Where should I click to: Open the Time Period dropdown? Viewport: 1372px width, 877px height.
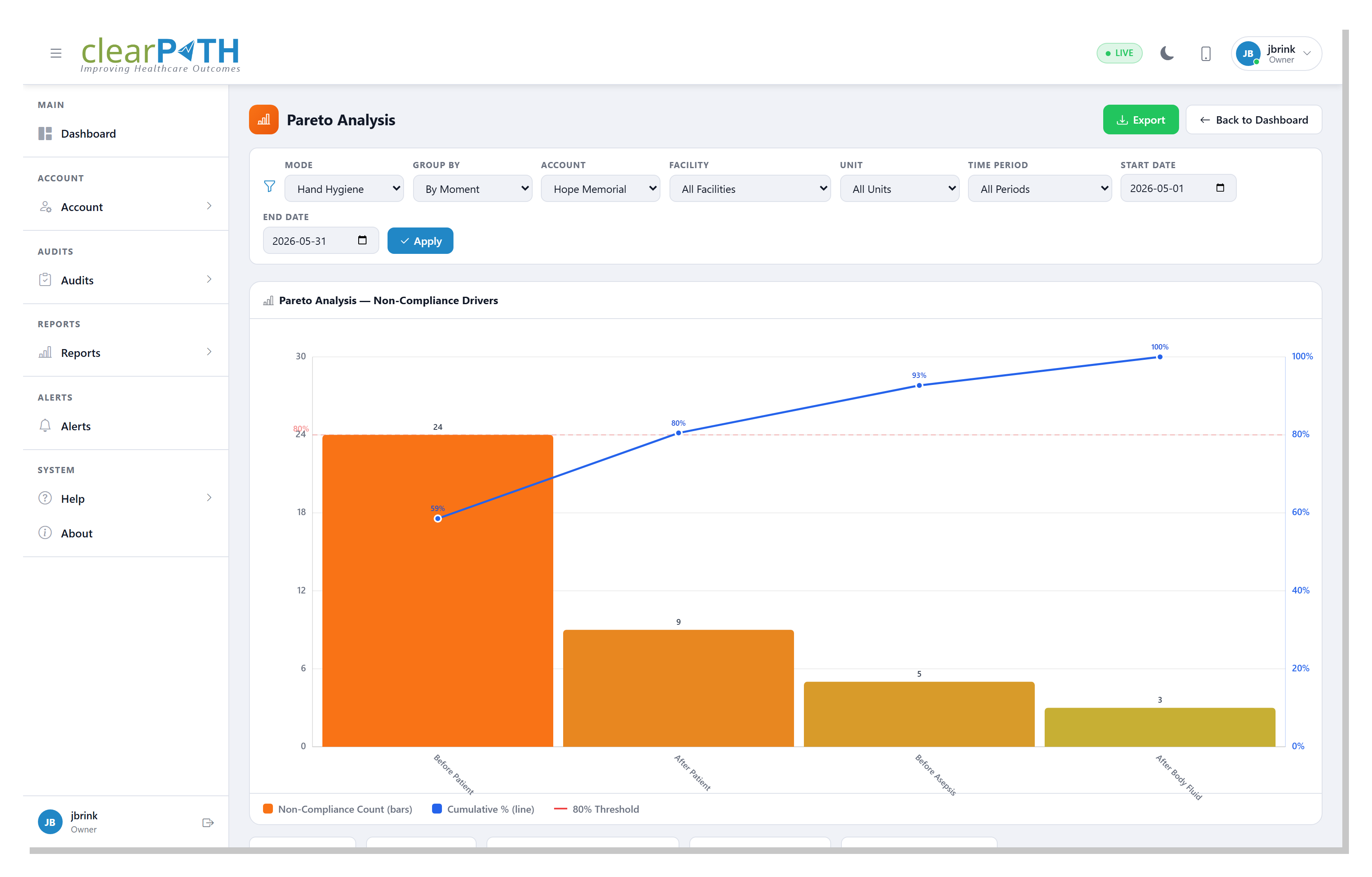1040,188
